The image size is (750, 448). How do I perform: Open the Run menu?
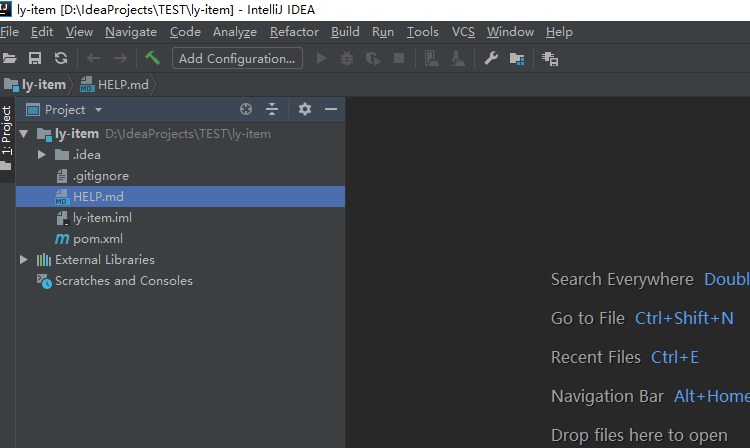pos(383,32)
